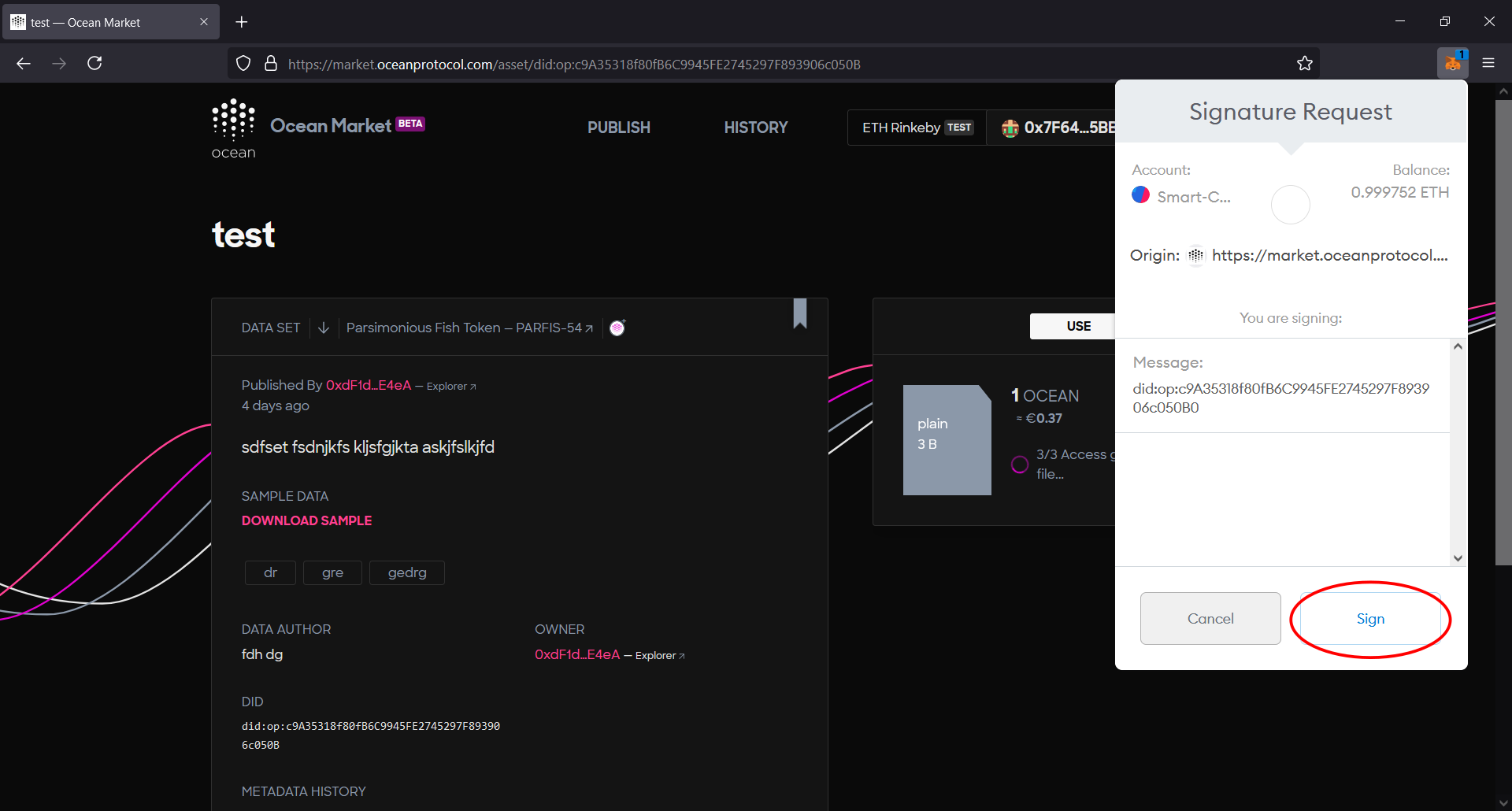Click the 0.999752 ETH balance

tap(1399, 192)
